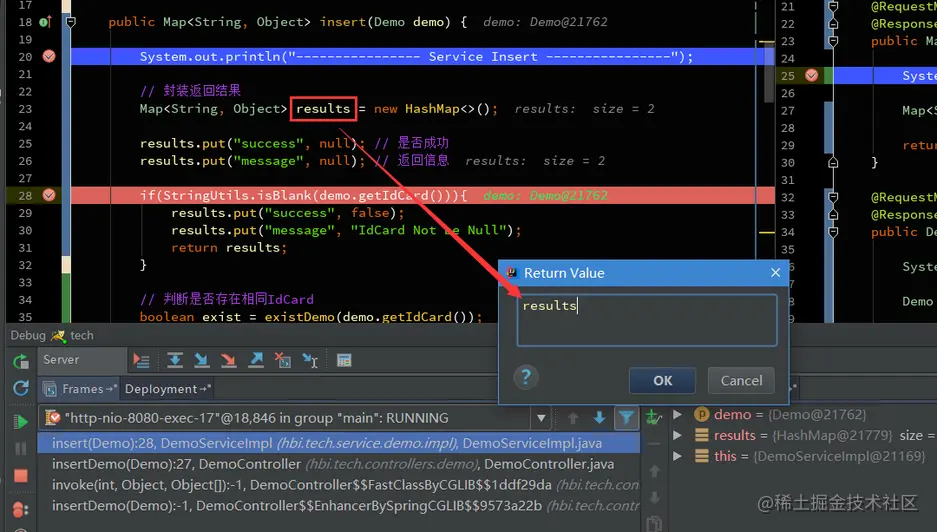Click results.put("success", false) on line 29
The height and width of the screenshot is (532, 937).
pos(284,213)
